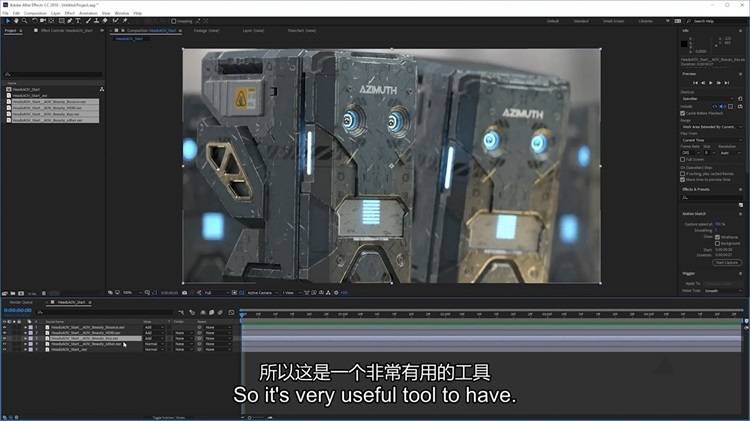Jump to first frame in Preview panel
Image resolution: width=750 pixels, height=421 pixels.
coord(695,83)
